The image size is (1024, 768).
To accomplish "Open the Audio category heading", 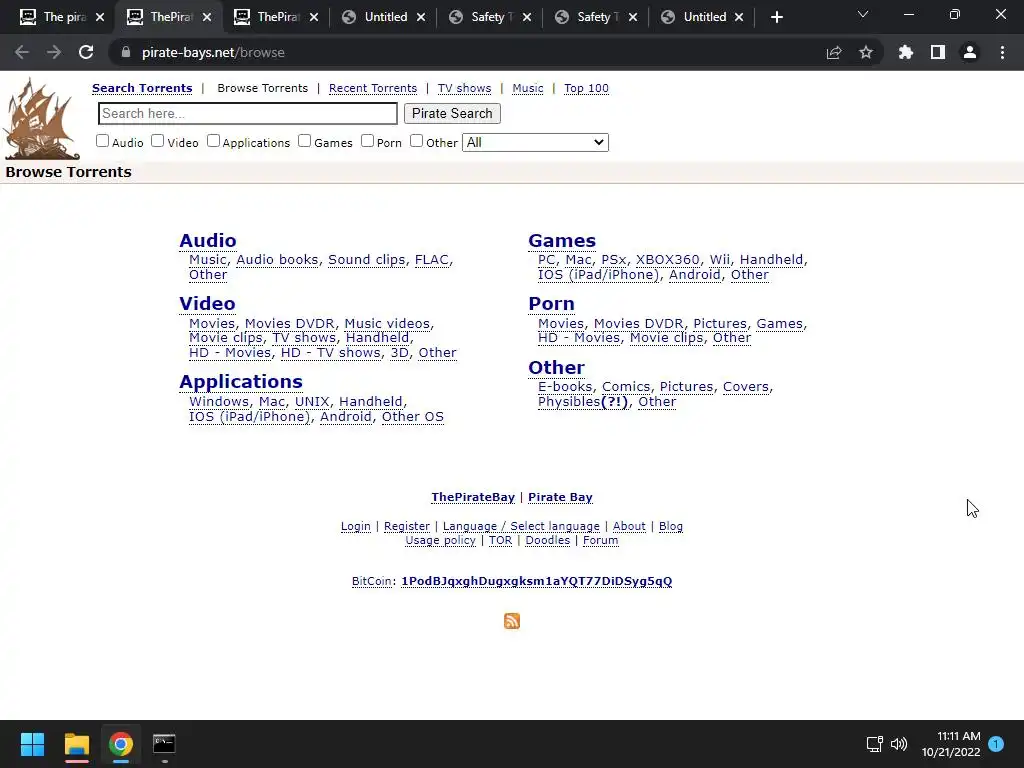I will pyautogui.click(x=208, y=240).
